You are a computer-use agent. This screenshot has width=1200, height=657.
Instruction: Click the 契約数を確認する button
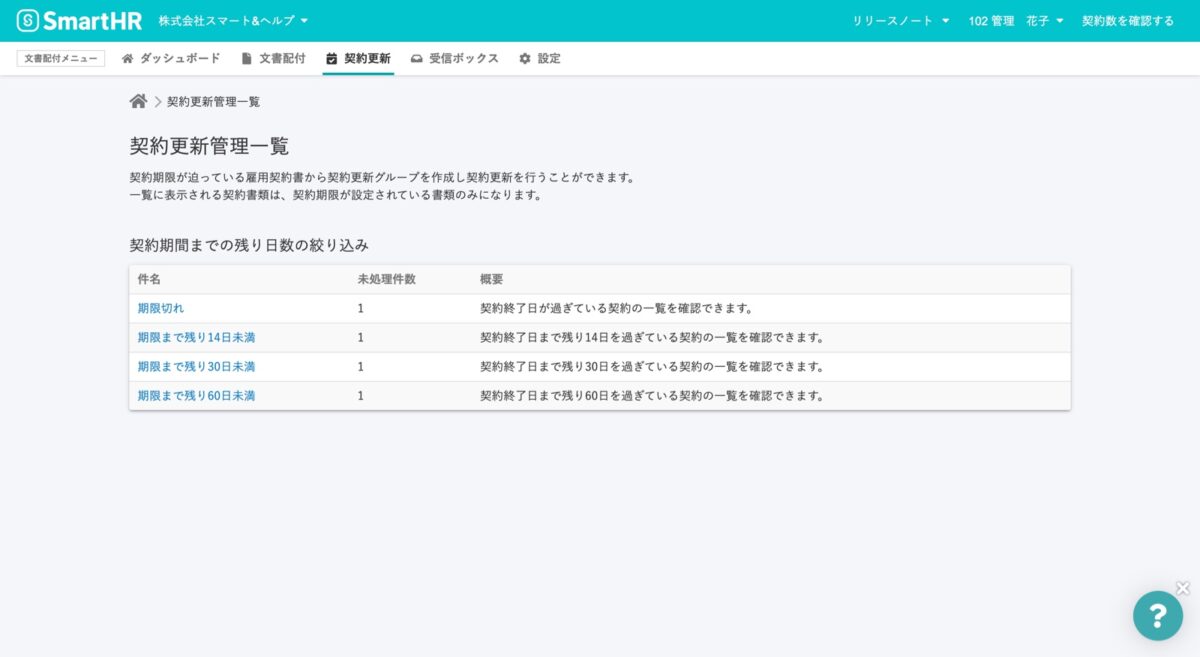(1131, 20)
